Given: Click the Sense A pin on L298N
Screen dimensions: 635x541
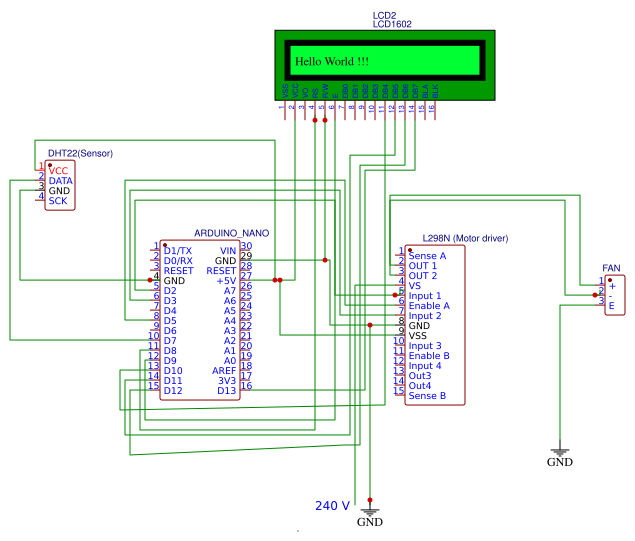Looking at the screenshot, I should pos(427,256).
